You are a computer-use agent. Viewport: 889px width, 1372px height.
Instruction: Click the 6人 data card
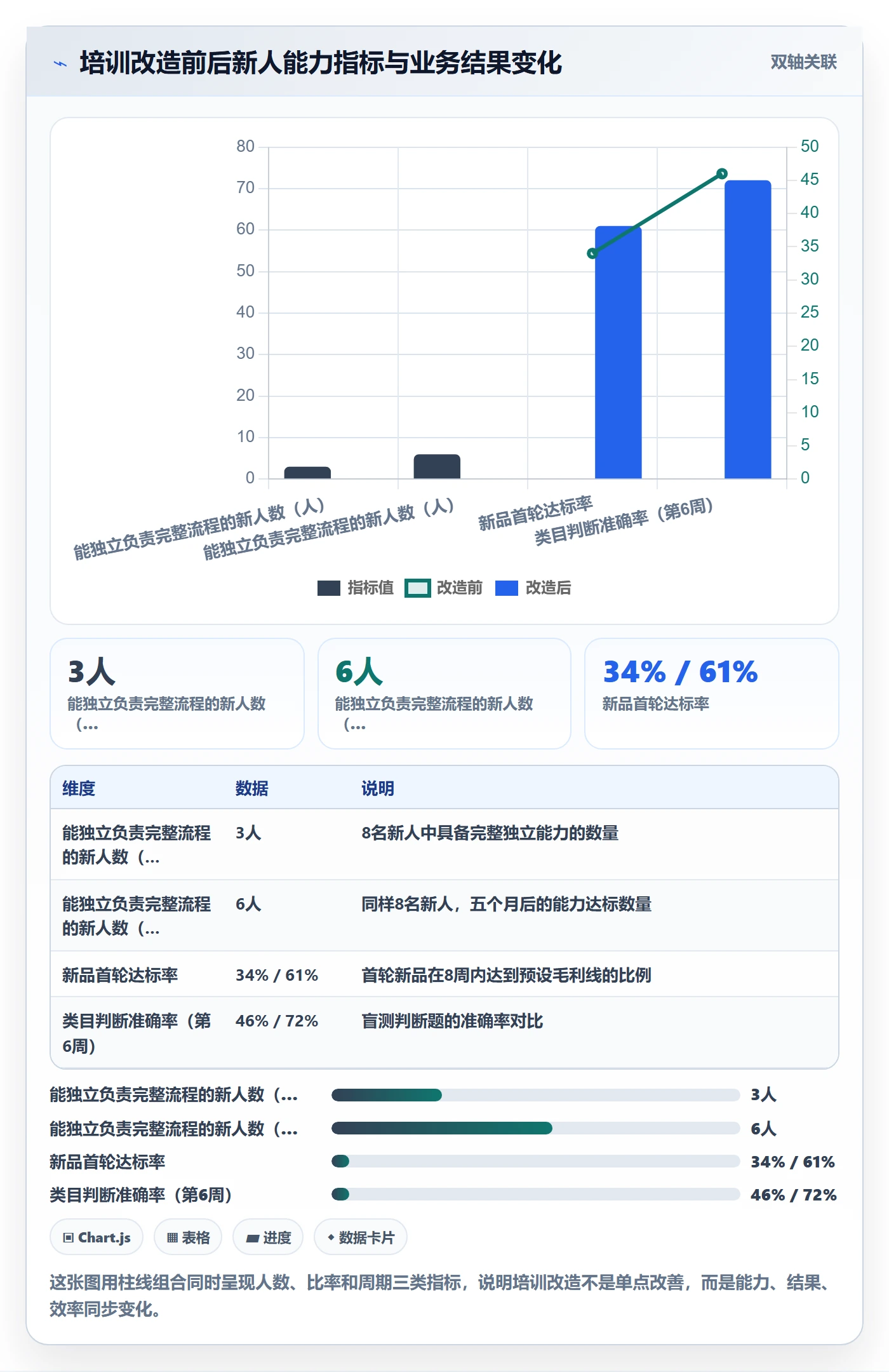point(444,694)
